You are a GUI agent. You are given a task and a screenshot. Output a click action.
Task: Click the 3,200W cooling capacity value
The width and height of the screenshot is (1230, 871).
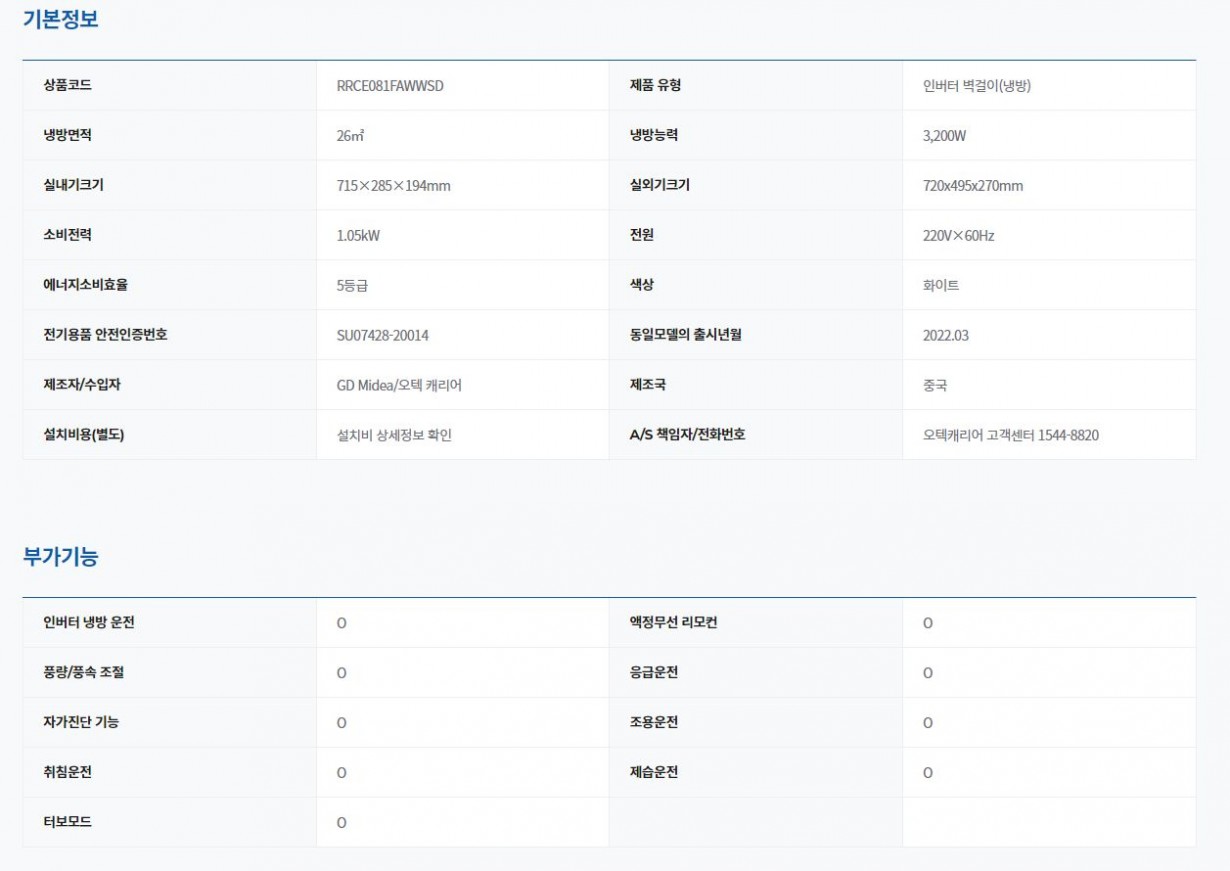click(944, 136)
